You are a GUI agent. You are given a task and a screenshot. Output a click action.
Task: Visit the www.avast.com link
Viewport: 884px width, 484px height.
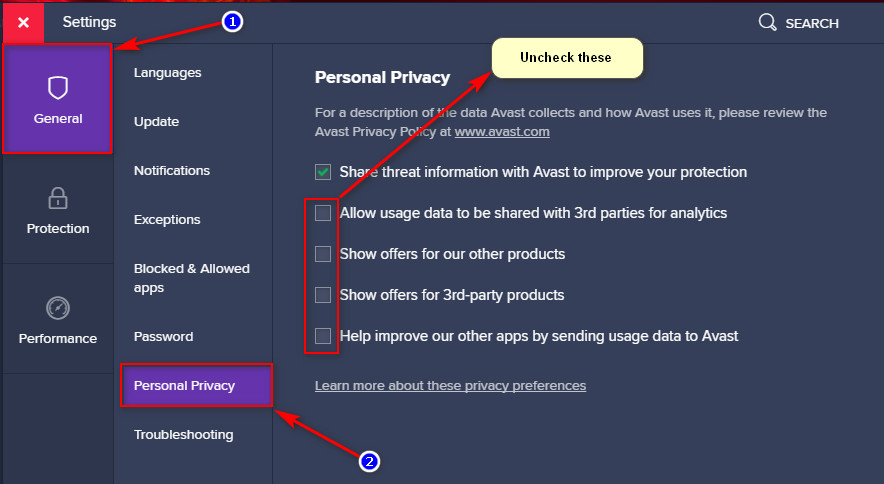tap(502, 132)
